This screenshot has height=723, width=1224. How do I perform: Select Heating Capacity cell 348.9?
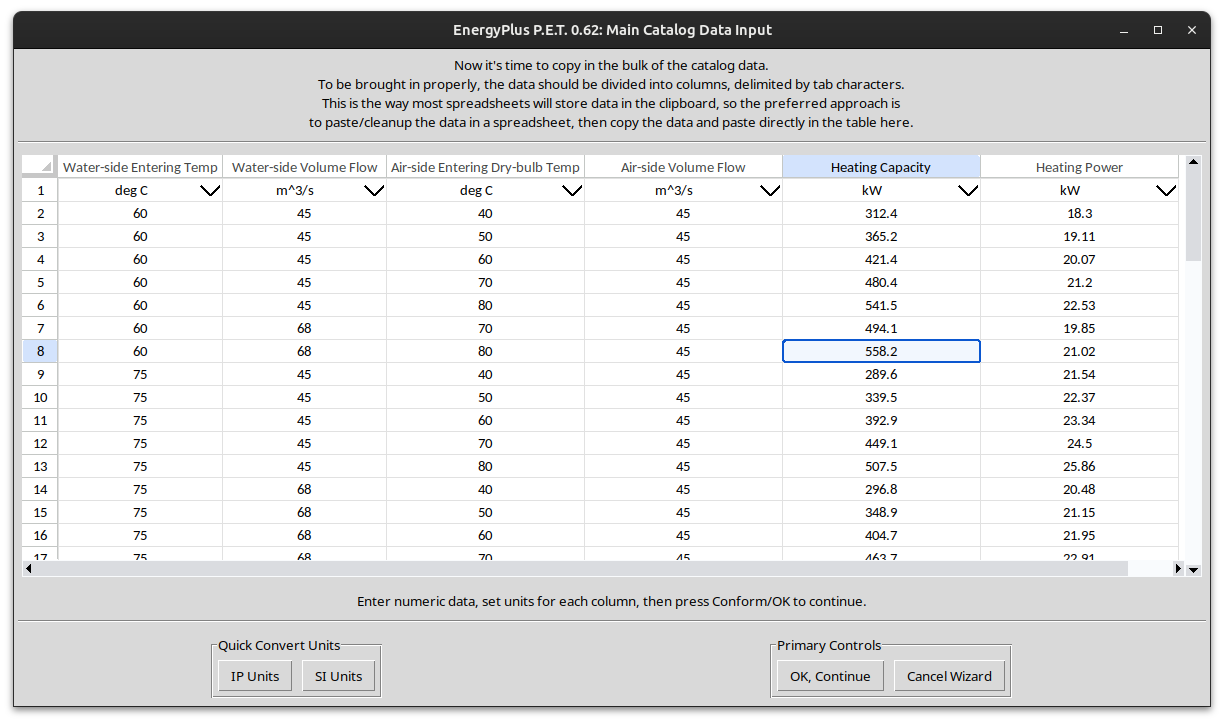881,512
